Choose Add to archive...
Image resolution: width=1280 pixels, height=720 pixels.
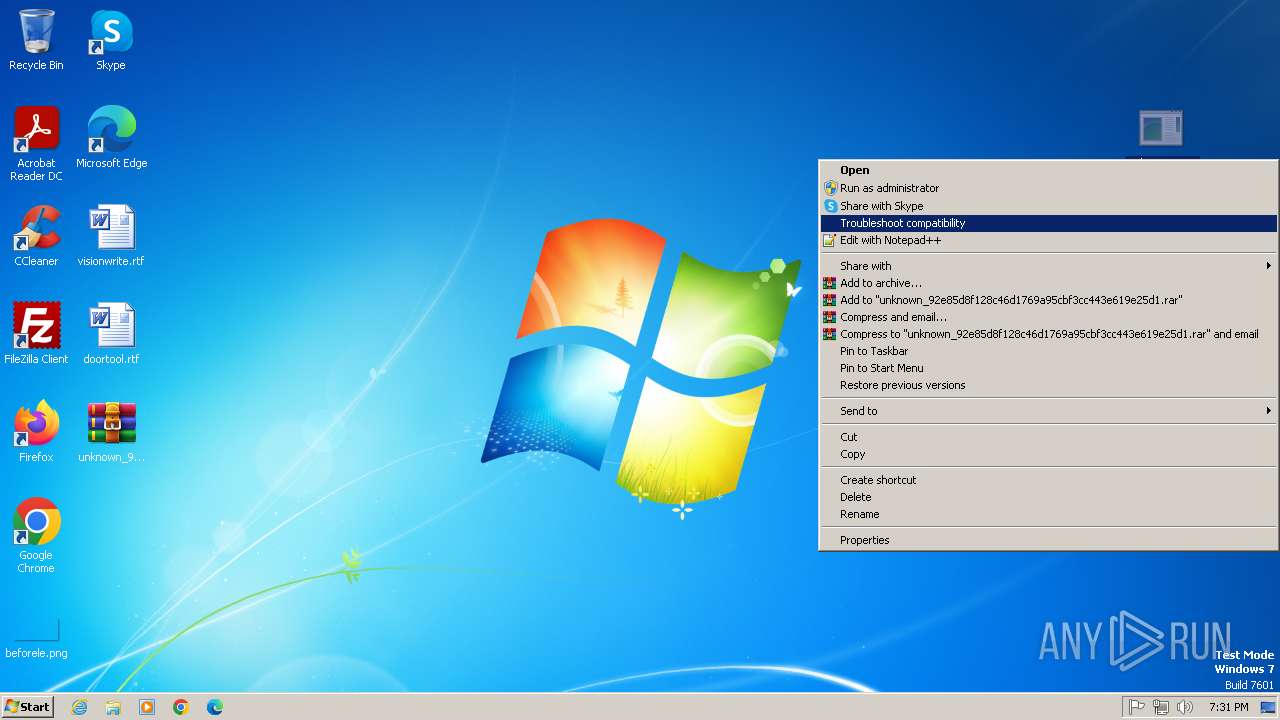[1048, 283]
